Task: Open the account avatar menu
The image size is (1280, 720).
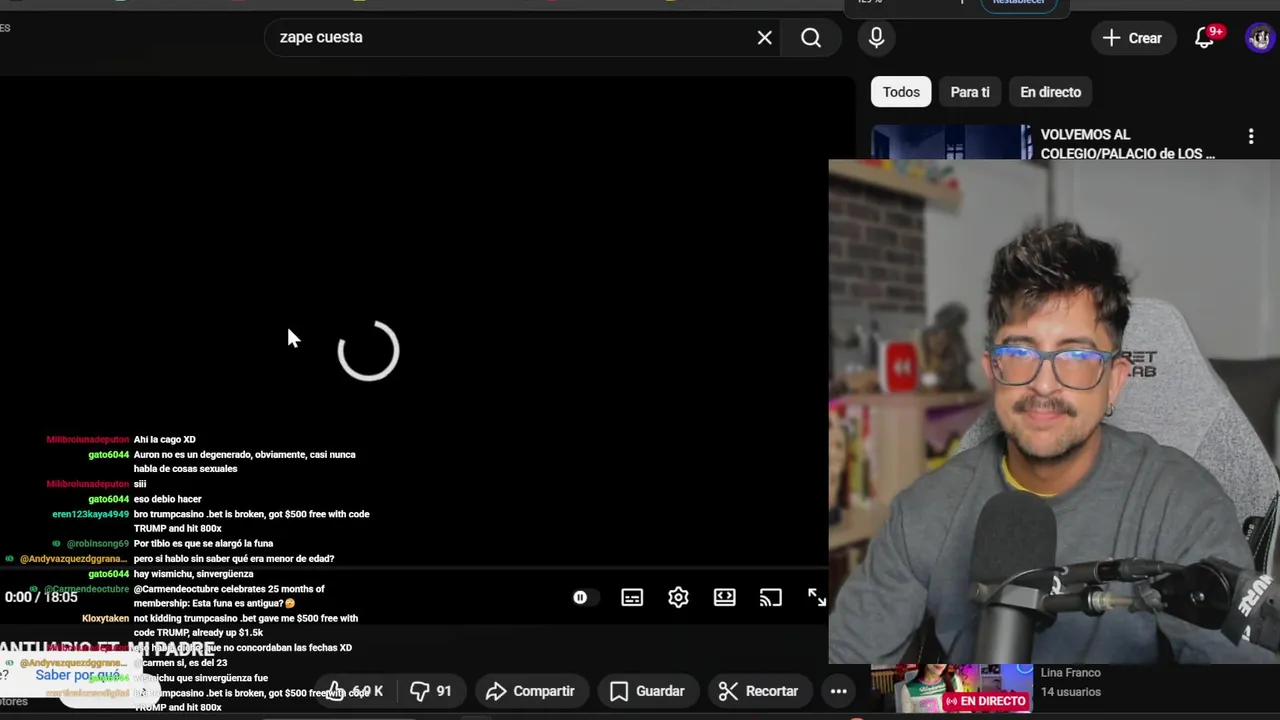Action: click(1259, 38)
